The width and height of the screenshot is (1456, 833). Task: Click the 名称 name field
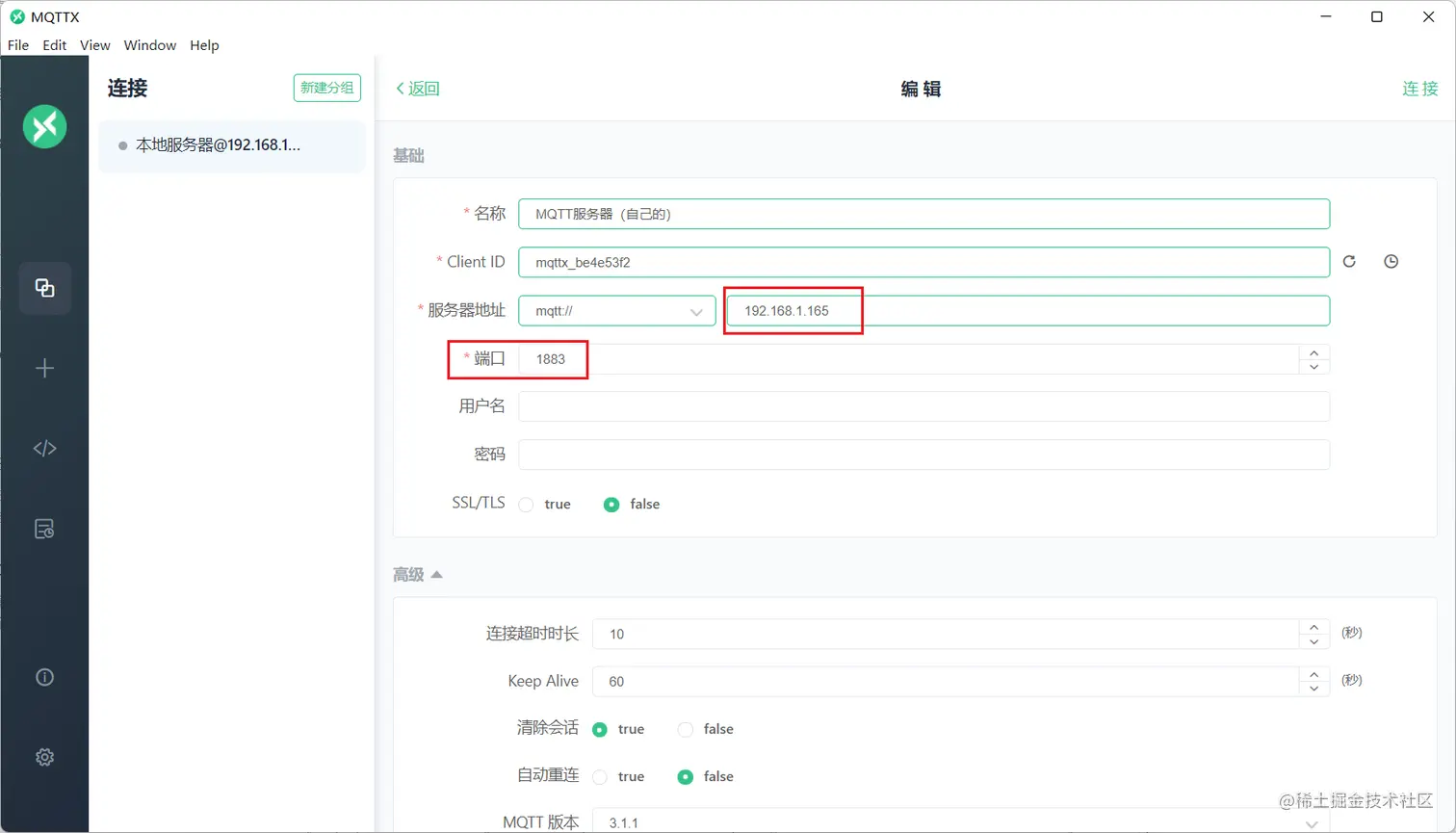(924, 214)
